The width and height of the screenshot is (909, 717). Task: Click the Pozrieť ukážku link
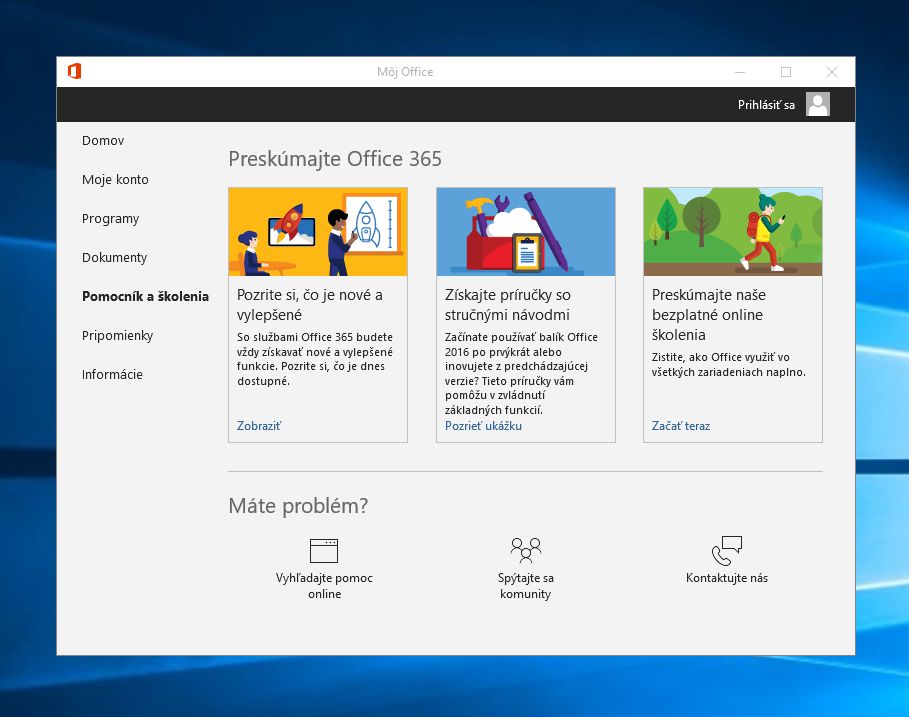483,425
